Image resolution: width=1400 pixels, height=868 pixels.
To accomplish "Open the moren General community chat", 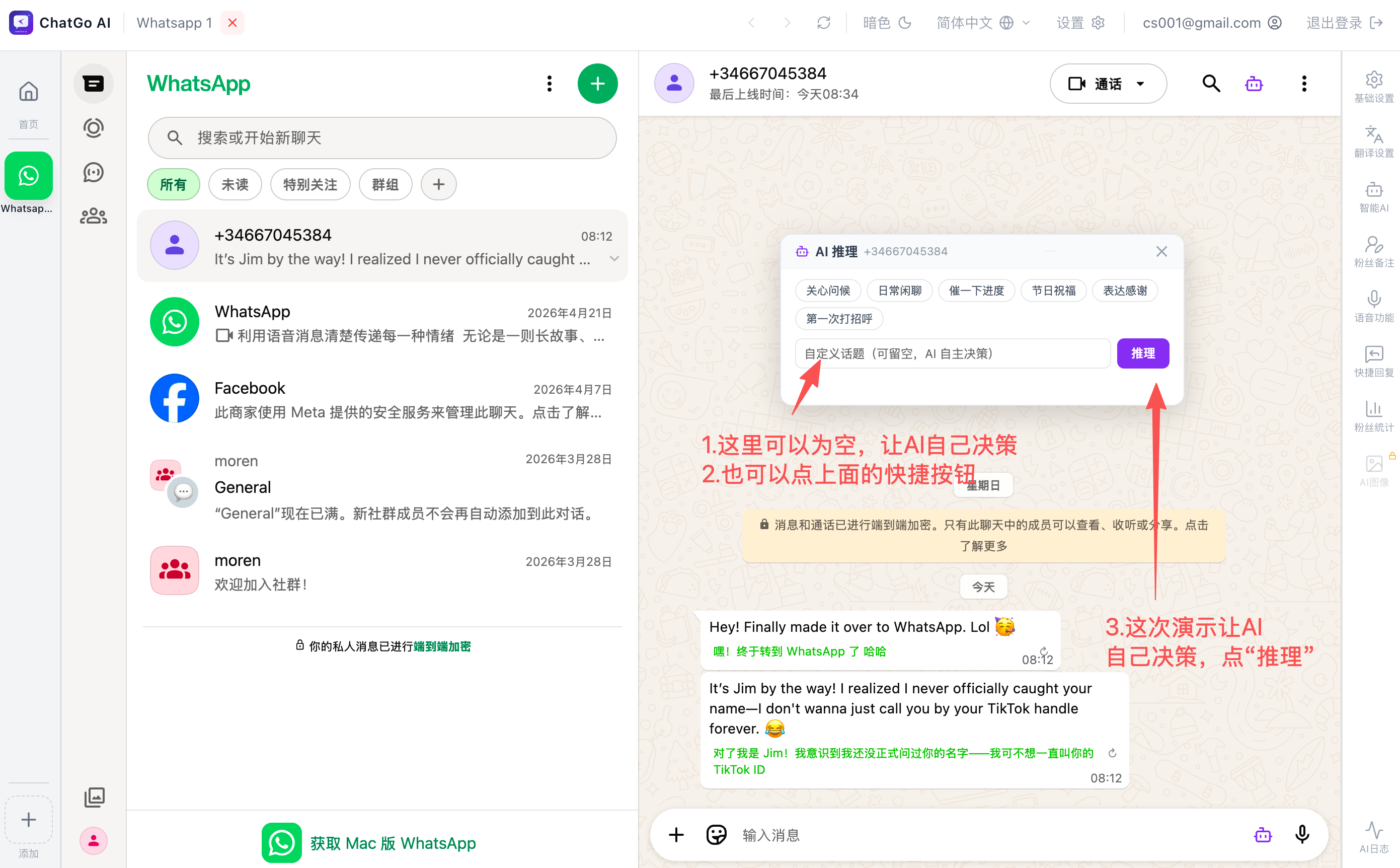I will click(382, 487).
